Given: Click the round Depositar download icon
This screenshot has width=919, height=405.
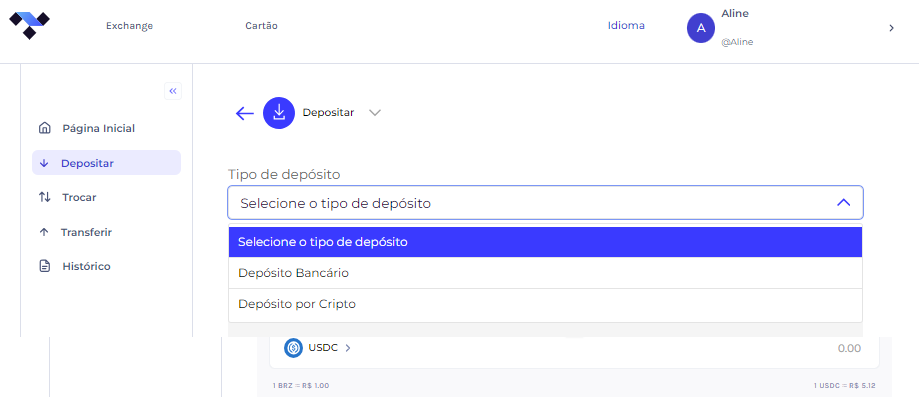Looking at the screenshot, I should 279,113.
